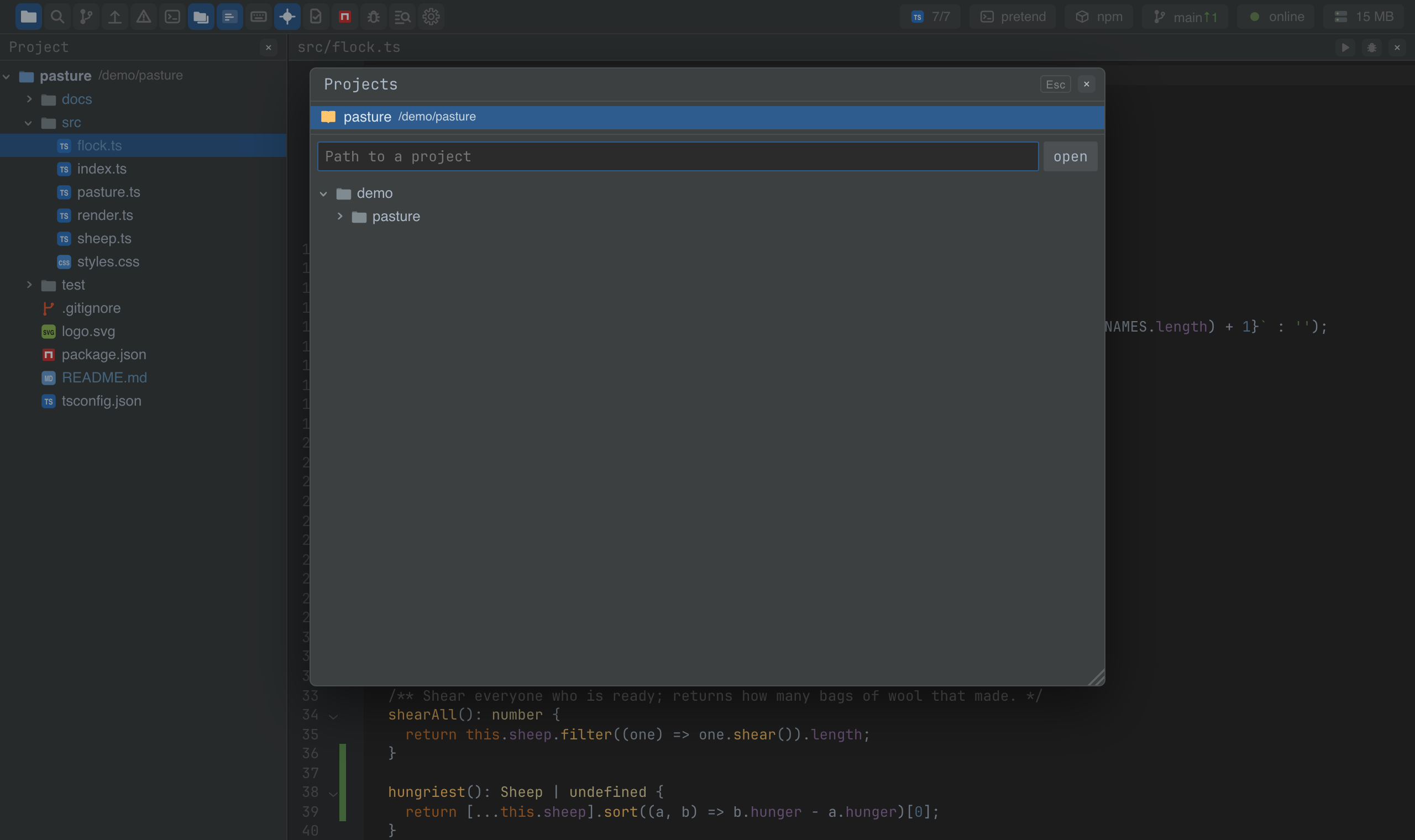Collapse the src folder
This screenshot has height=840, width=1415.
[x=28, y=123]
